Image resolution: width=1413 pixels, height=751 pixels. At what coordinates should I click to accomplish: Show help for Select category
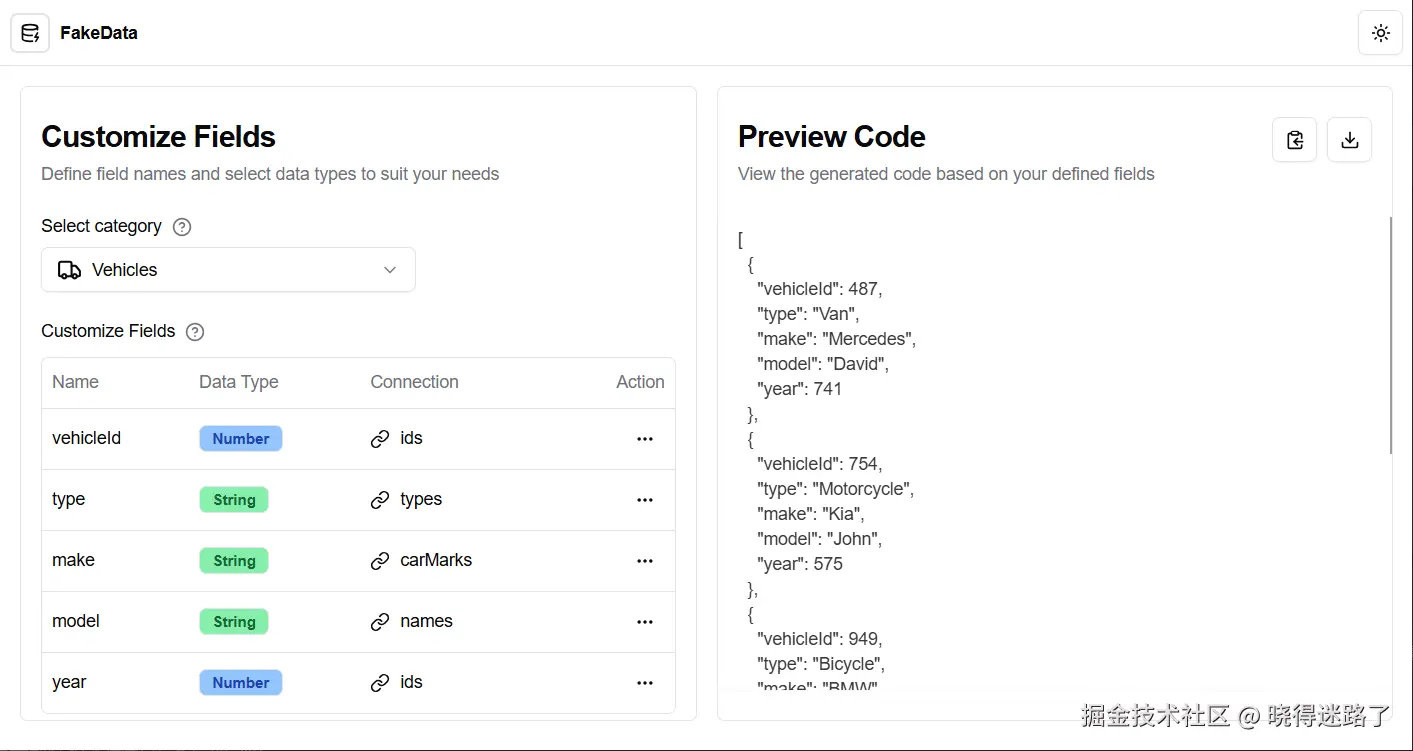coord(182,227)
